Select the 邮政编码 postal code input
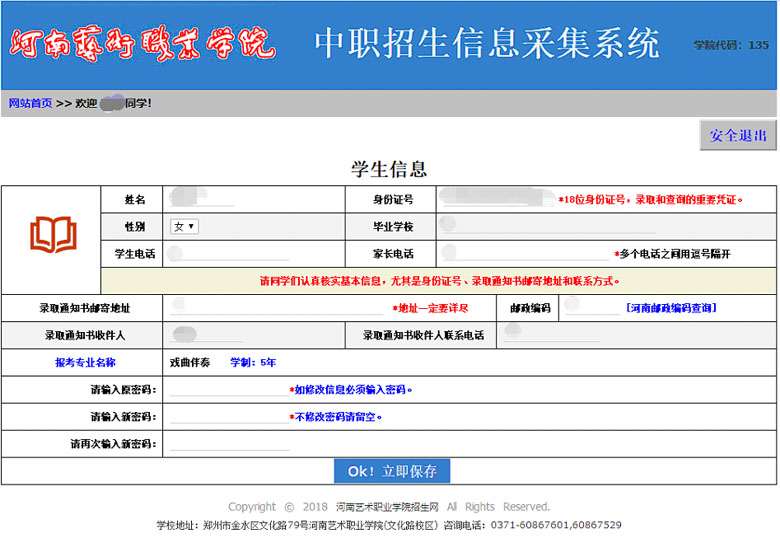This screenshot has width=780, height=552. pyautogui.click(x=592, y=308)
